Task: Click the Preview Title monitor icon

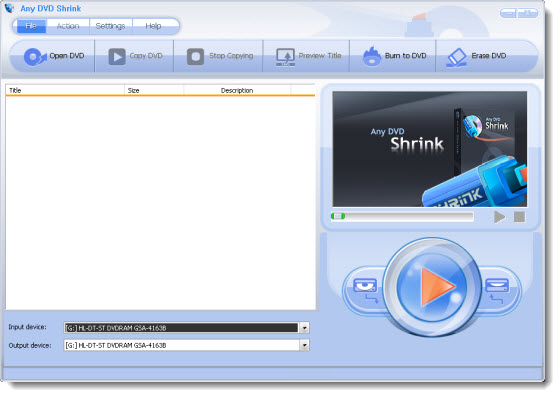Action: pyautogui.click(x=285, y=57)
